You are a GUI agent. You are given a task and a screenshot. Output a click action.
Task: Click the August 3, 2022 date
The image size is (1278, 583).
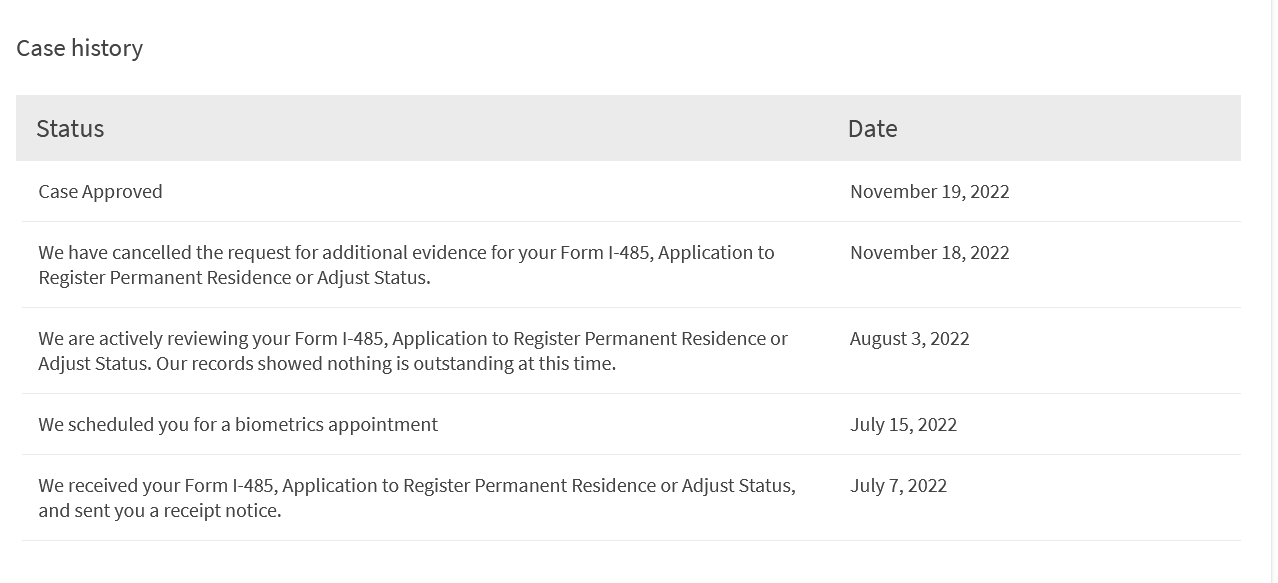click(909, 338)
